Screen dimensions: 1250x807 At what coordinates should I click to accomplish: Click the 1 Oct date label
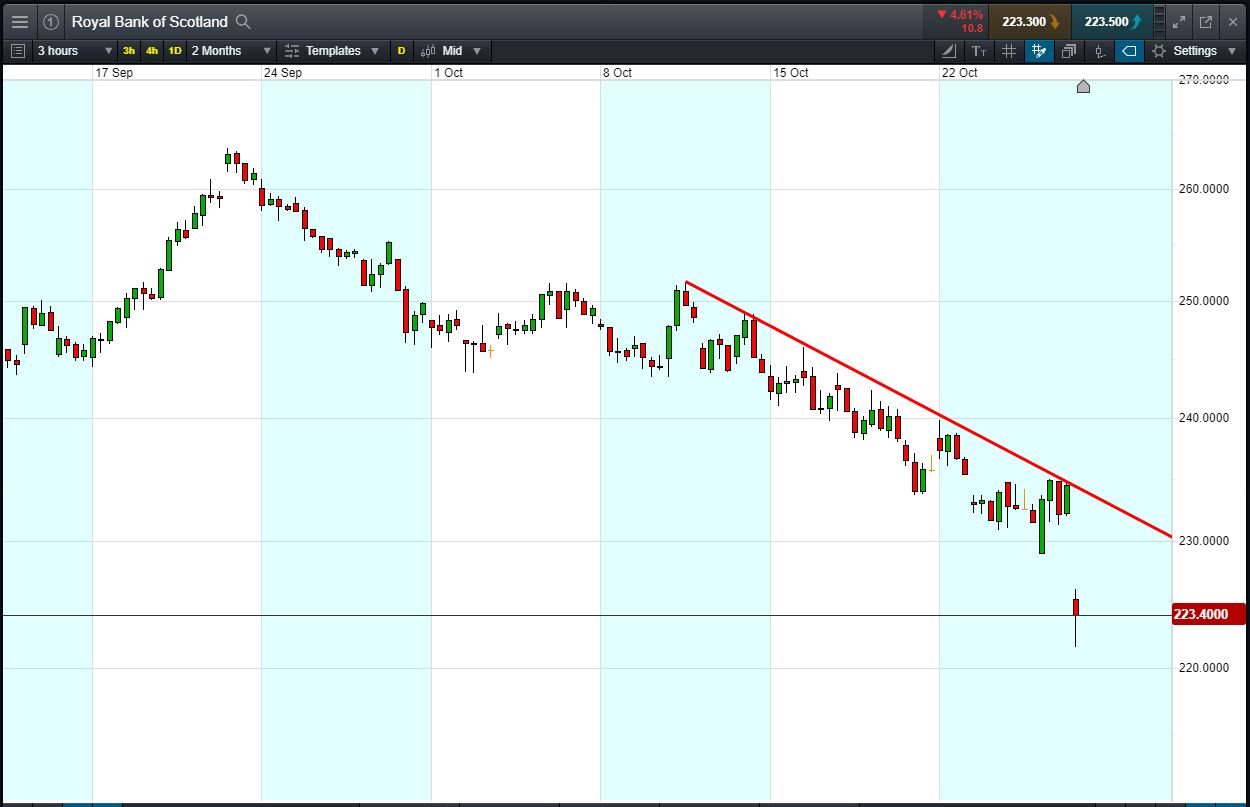(x=449, y=73)
